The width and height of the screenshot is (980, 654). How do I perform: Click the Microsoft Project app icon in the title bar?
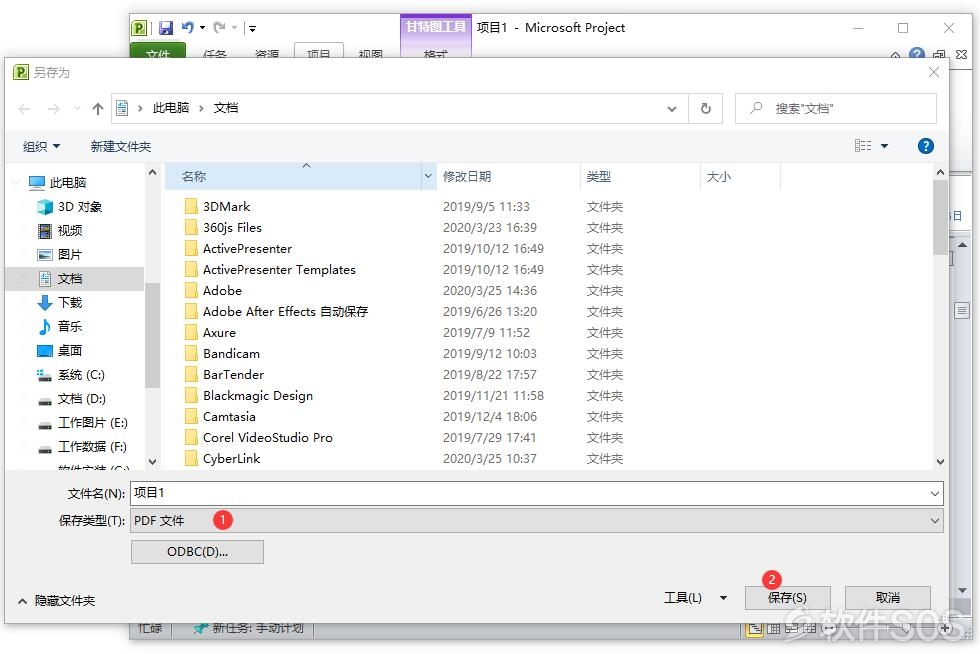139,28
